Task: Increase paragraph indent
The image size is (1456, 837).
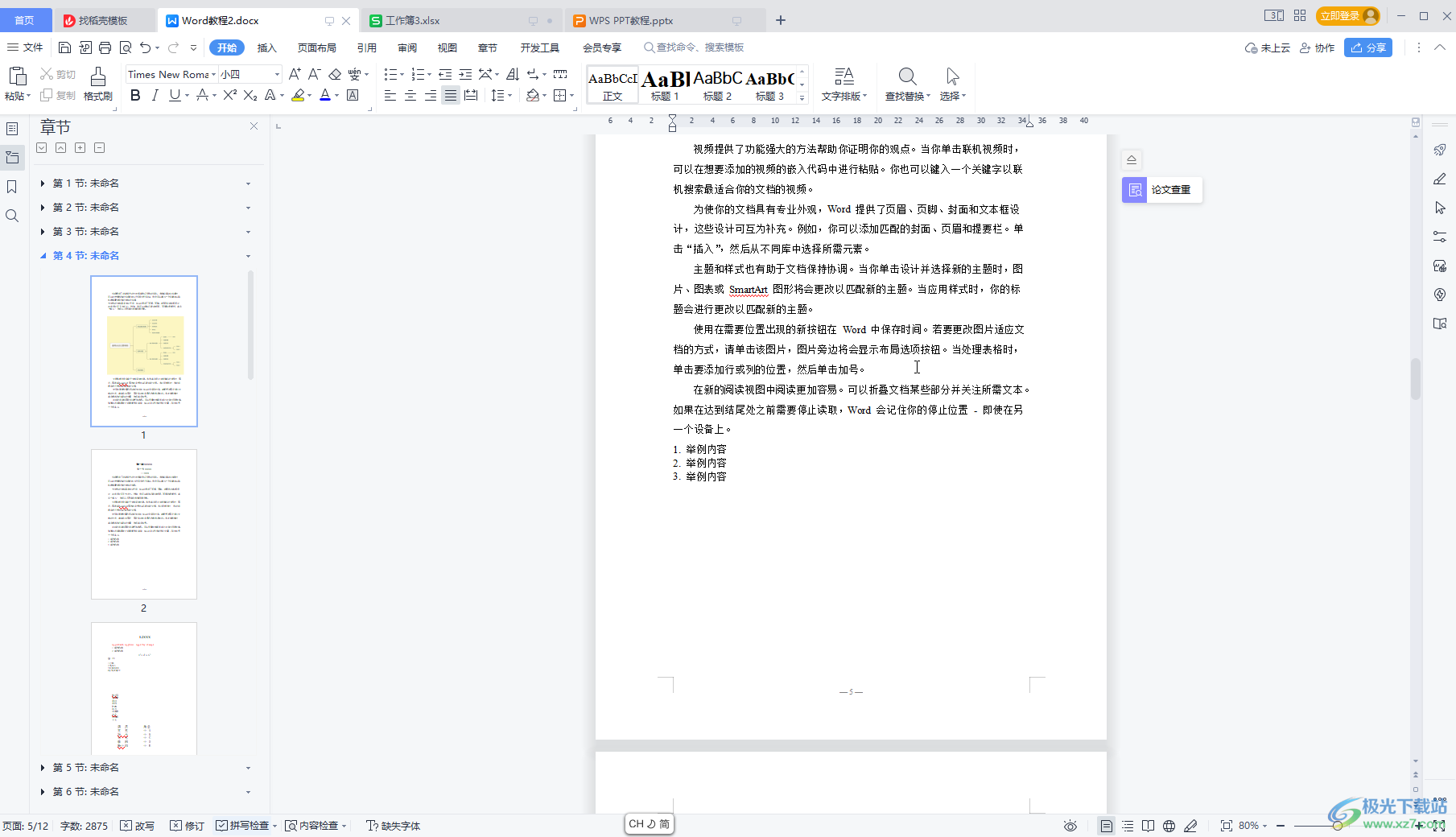Action: click(x=465, y=74)
